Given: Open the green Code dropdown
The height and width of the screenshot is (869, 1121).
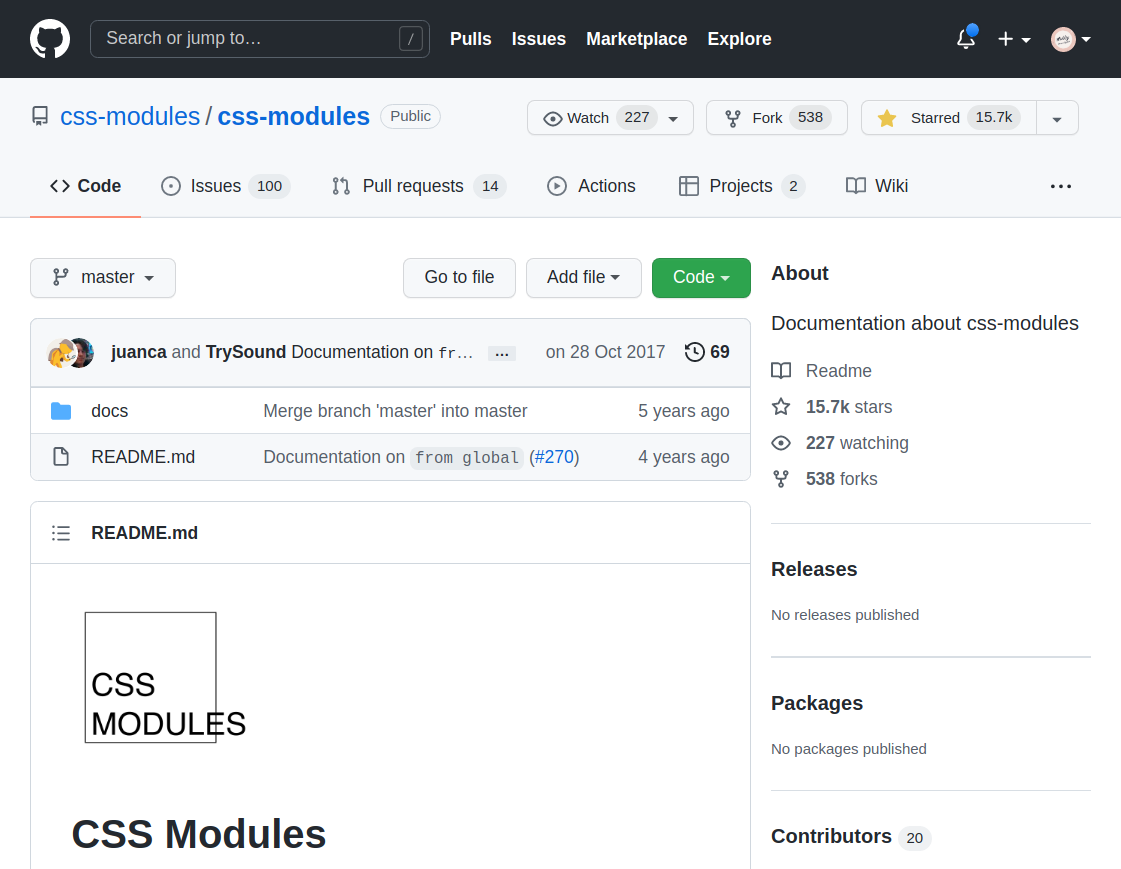Looking at the screenshot, I should pos(701,278).
